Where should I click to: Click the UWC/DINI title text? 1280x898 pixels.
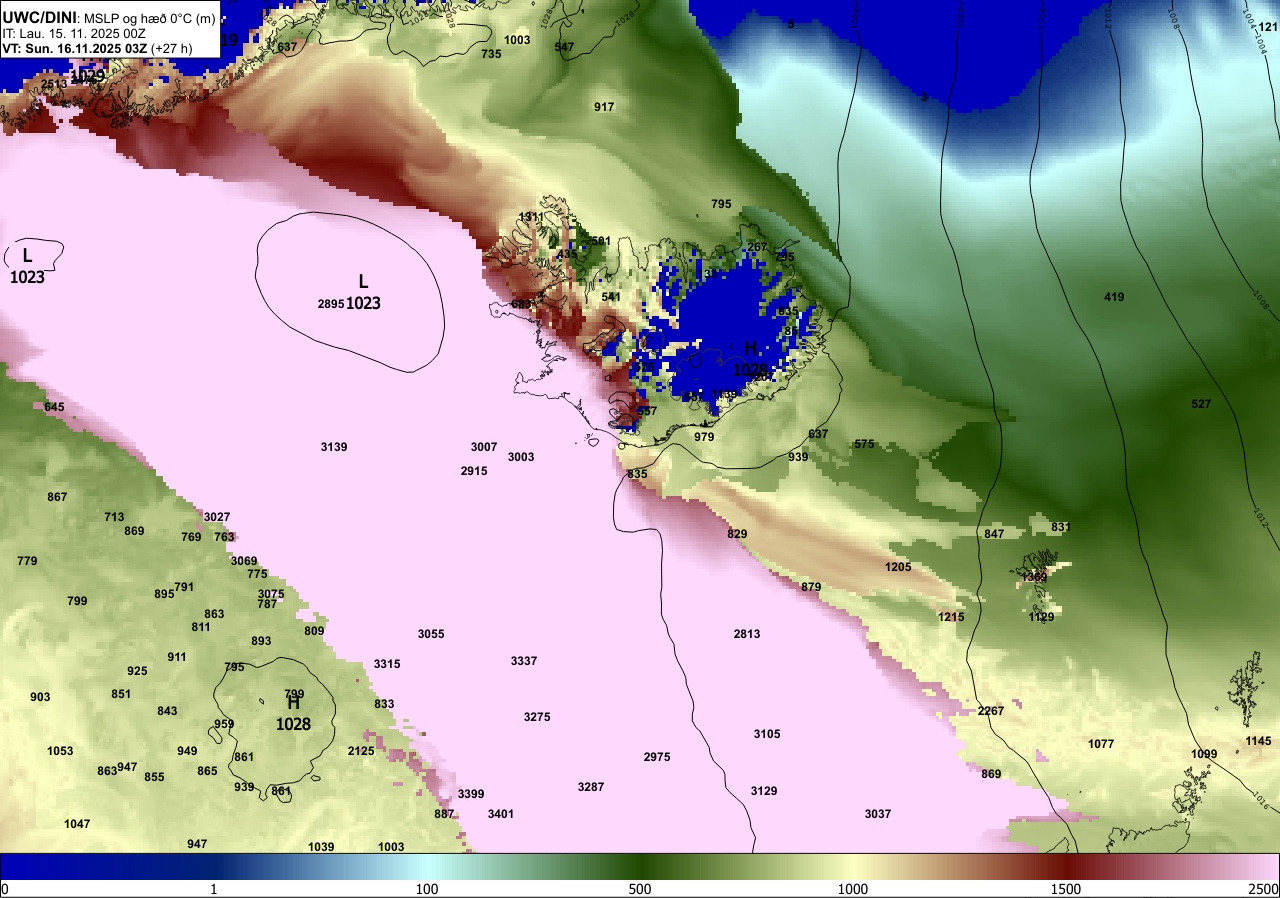[x=38, y=16]
